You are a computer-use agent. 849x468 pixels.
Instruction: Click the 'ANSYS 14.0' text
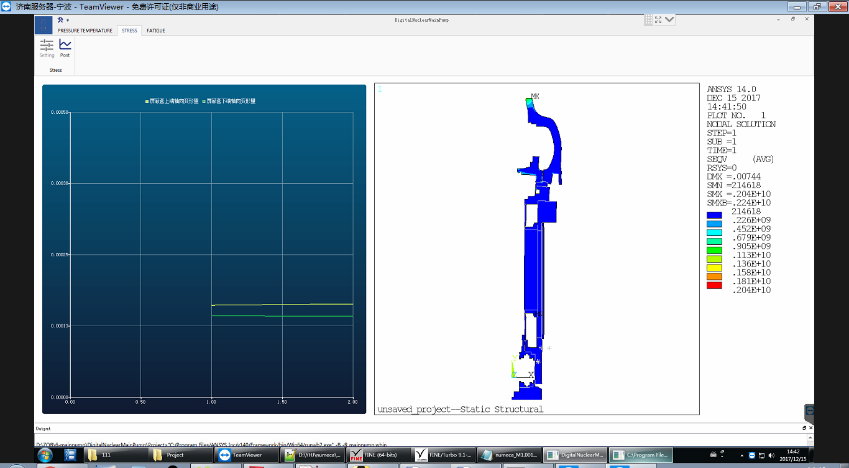click(732, 89)
